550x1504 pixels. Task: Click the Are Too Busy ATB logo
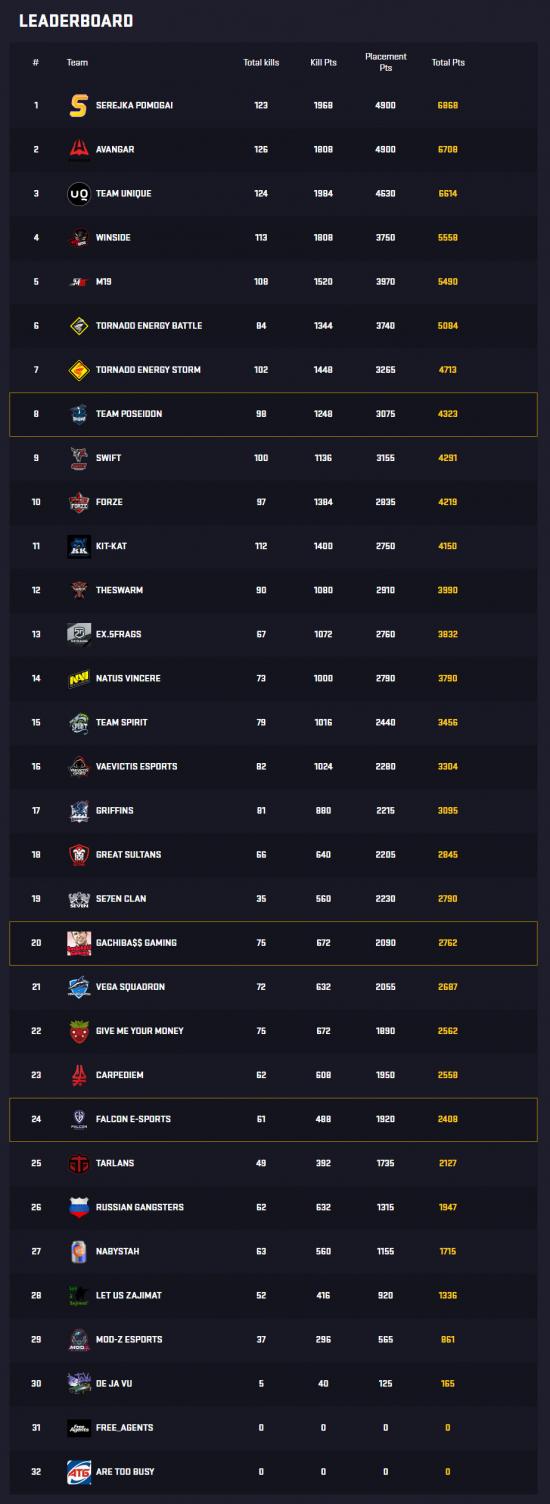[x=79, y=1472]
